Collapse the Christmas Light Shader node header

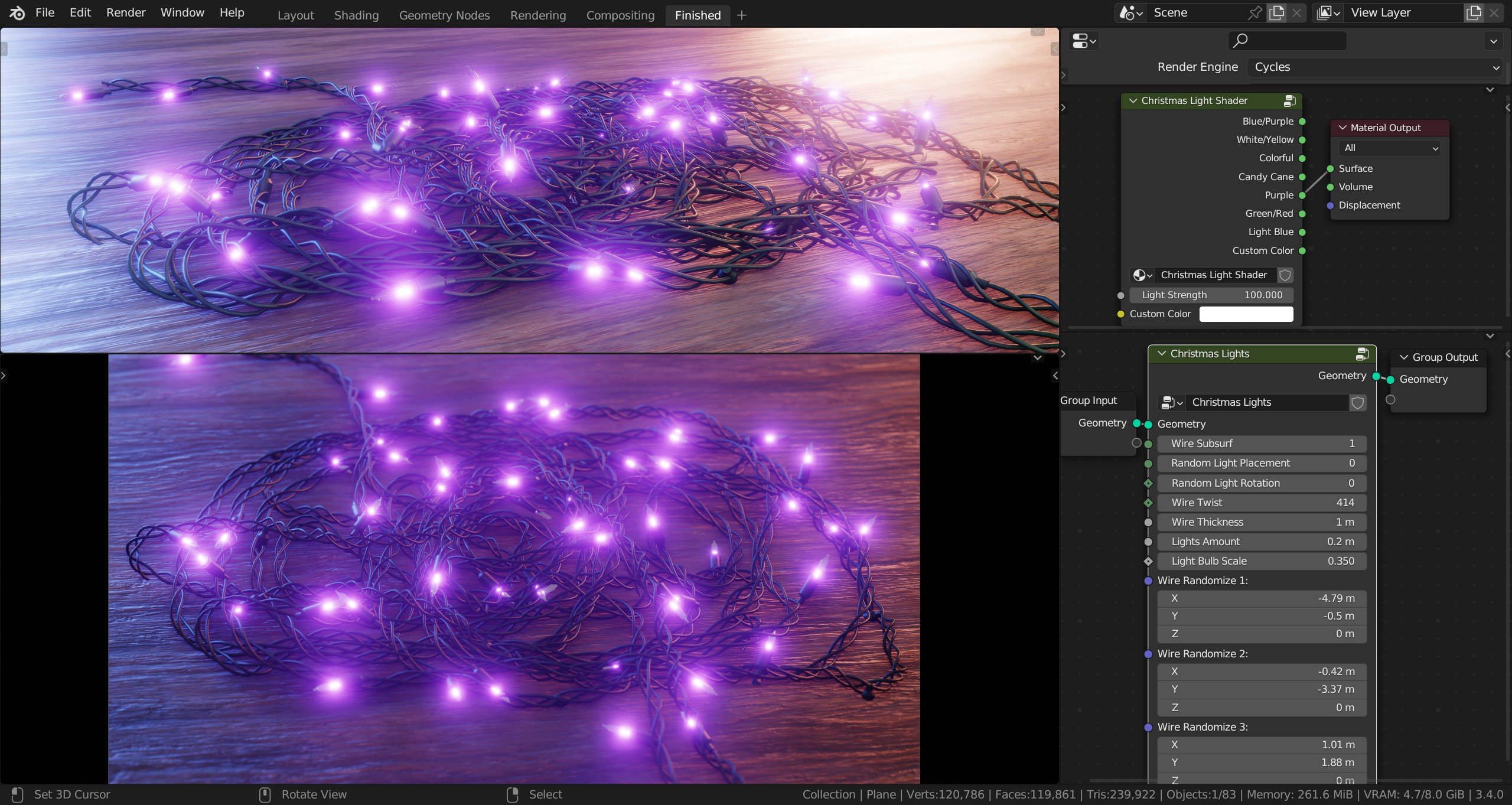(x=1133, y=101)
